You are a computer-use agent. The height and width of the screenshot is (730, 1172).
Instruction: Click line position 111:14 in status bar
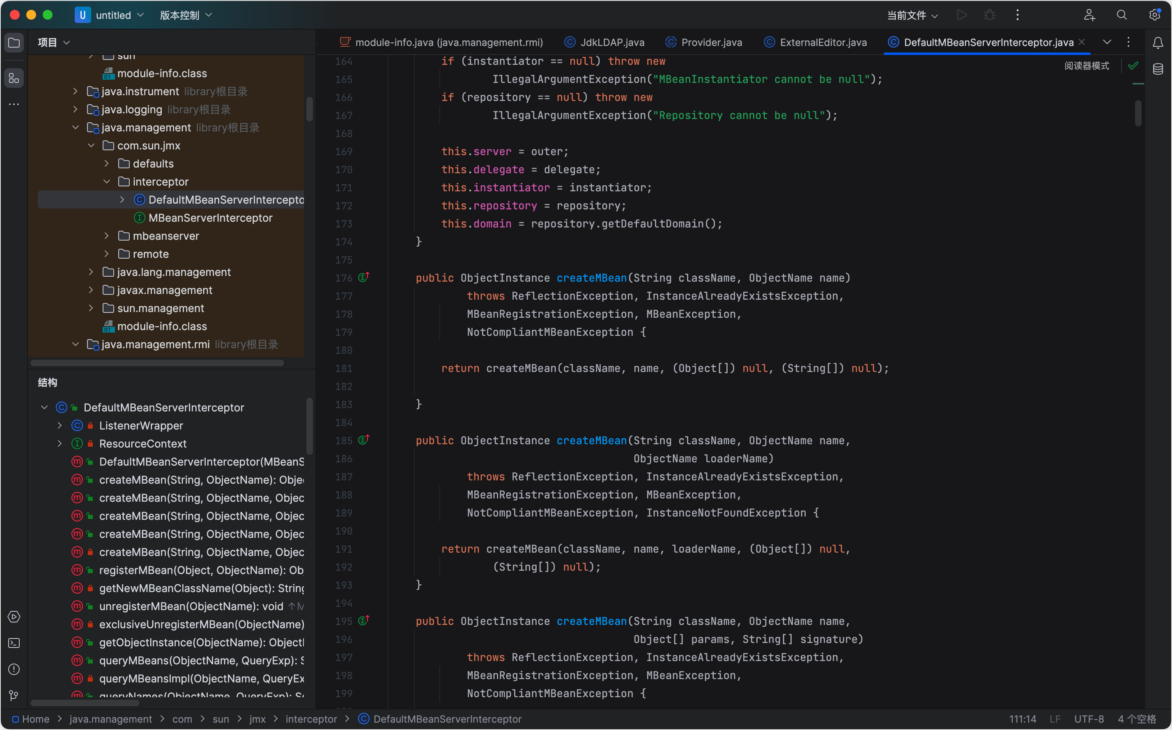point(1023,719)
